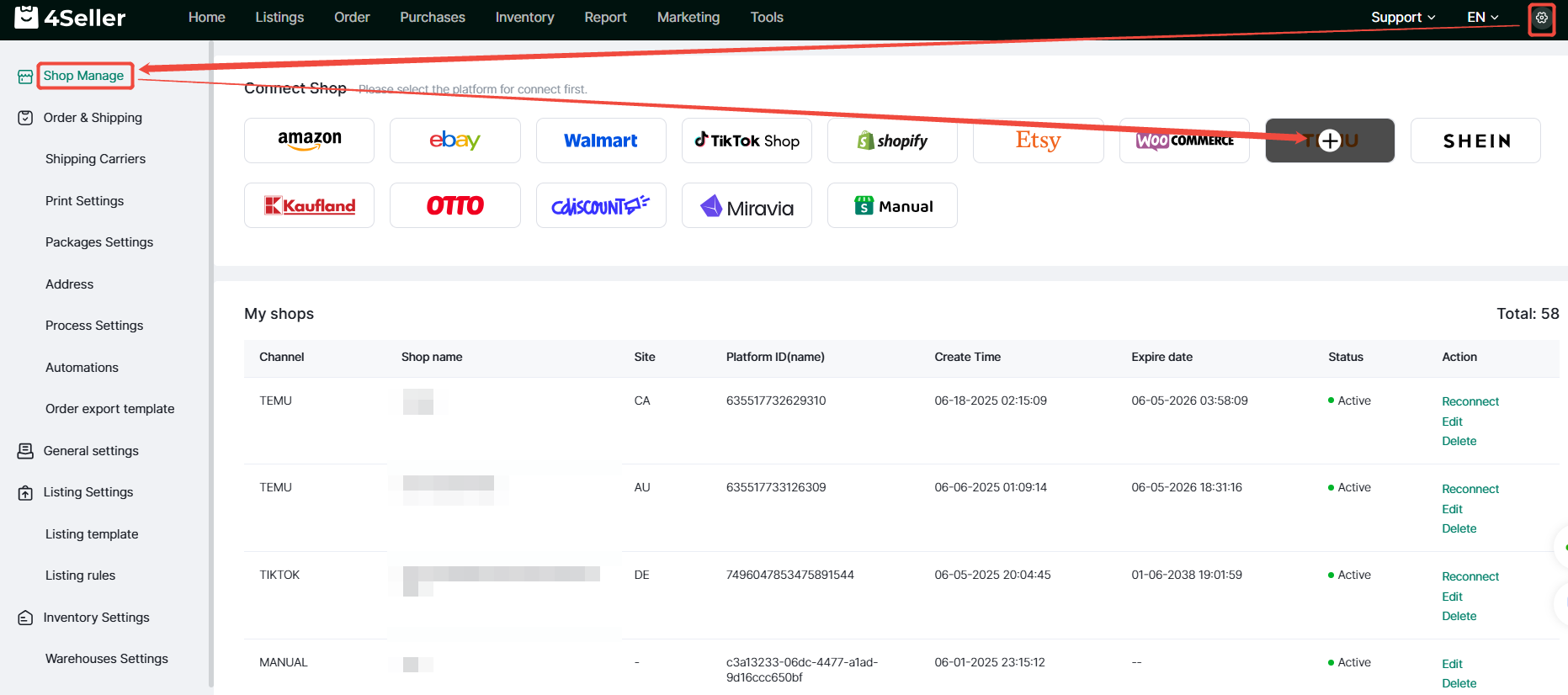Connect an OTTO shop
Image resolution: width=1568 pixels, height=695 pixels.
pos(454,205)
